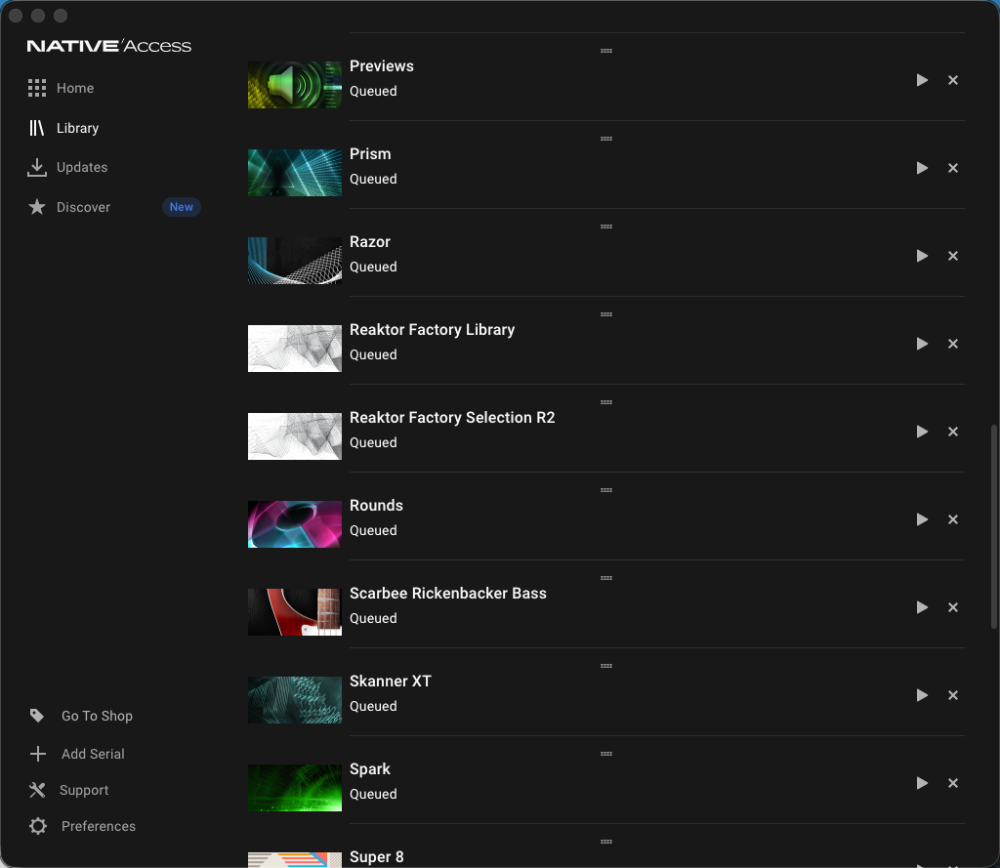
Task: Click the drag handle above Spark
Action: pyautogui.click(x=606, y=754)
